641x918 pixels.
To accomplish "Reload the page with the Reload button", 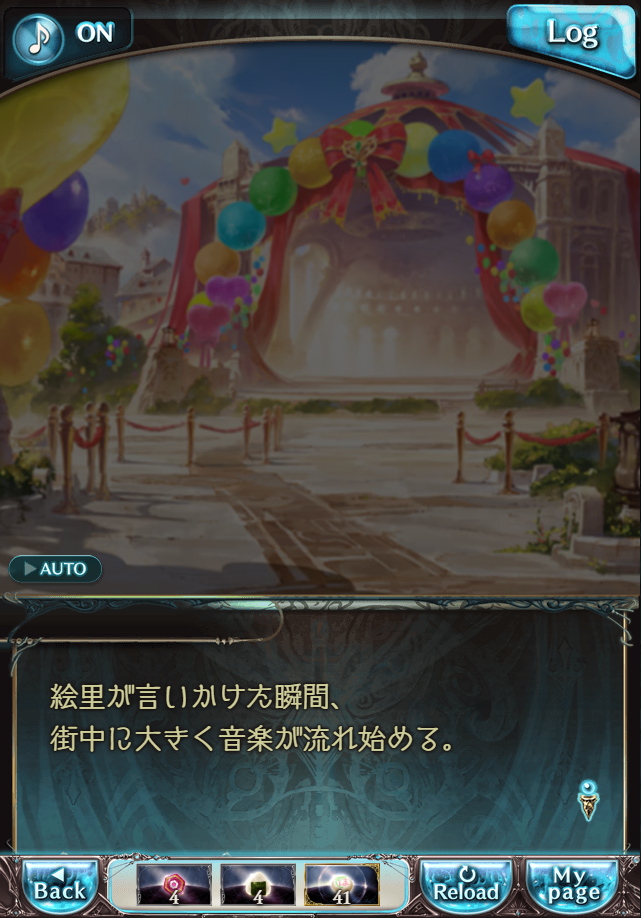I will point(465,885).
